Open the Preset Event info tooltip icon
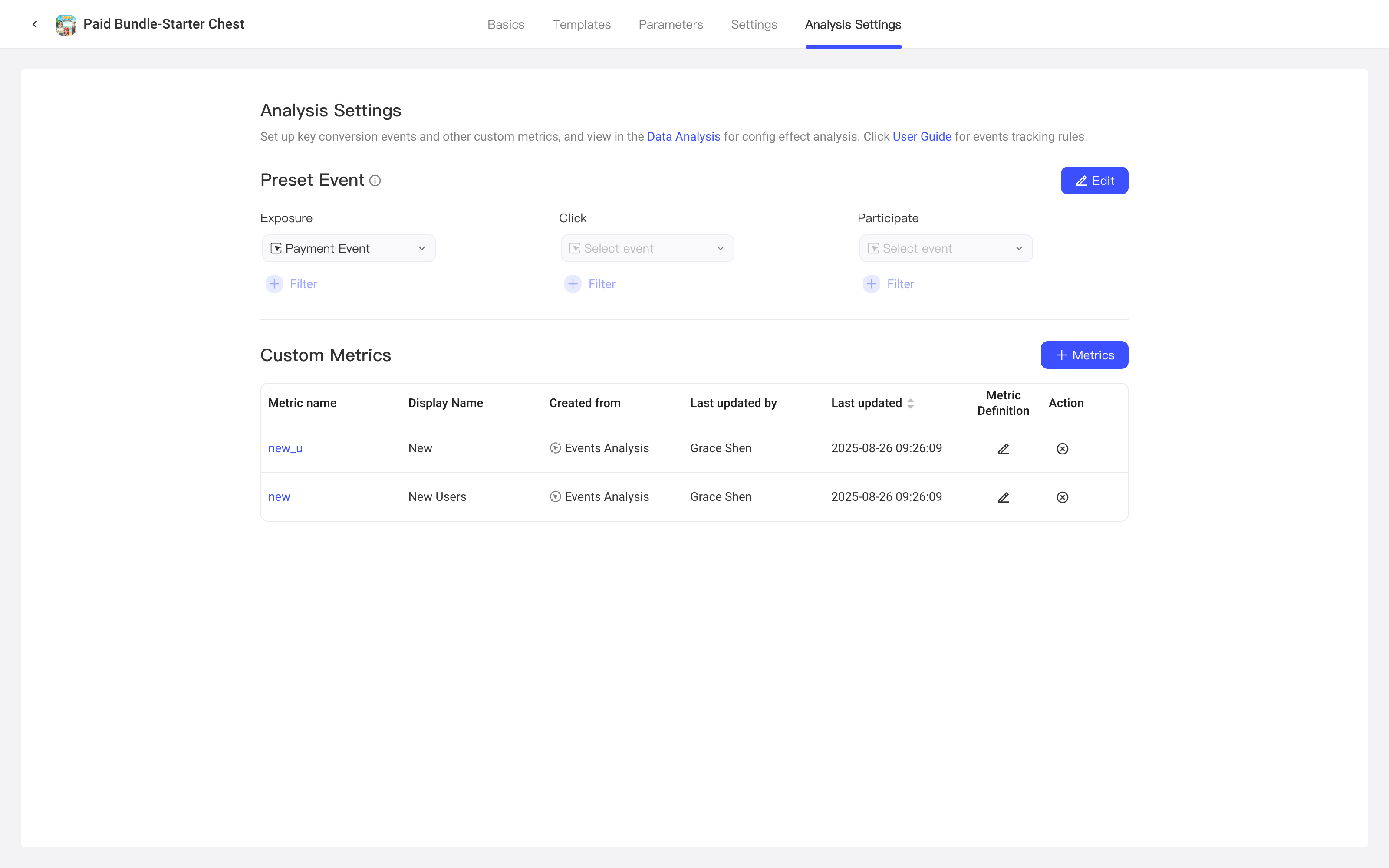The image size is (1389, 868). click(x=375, y=181)
